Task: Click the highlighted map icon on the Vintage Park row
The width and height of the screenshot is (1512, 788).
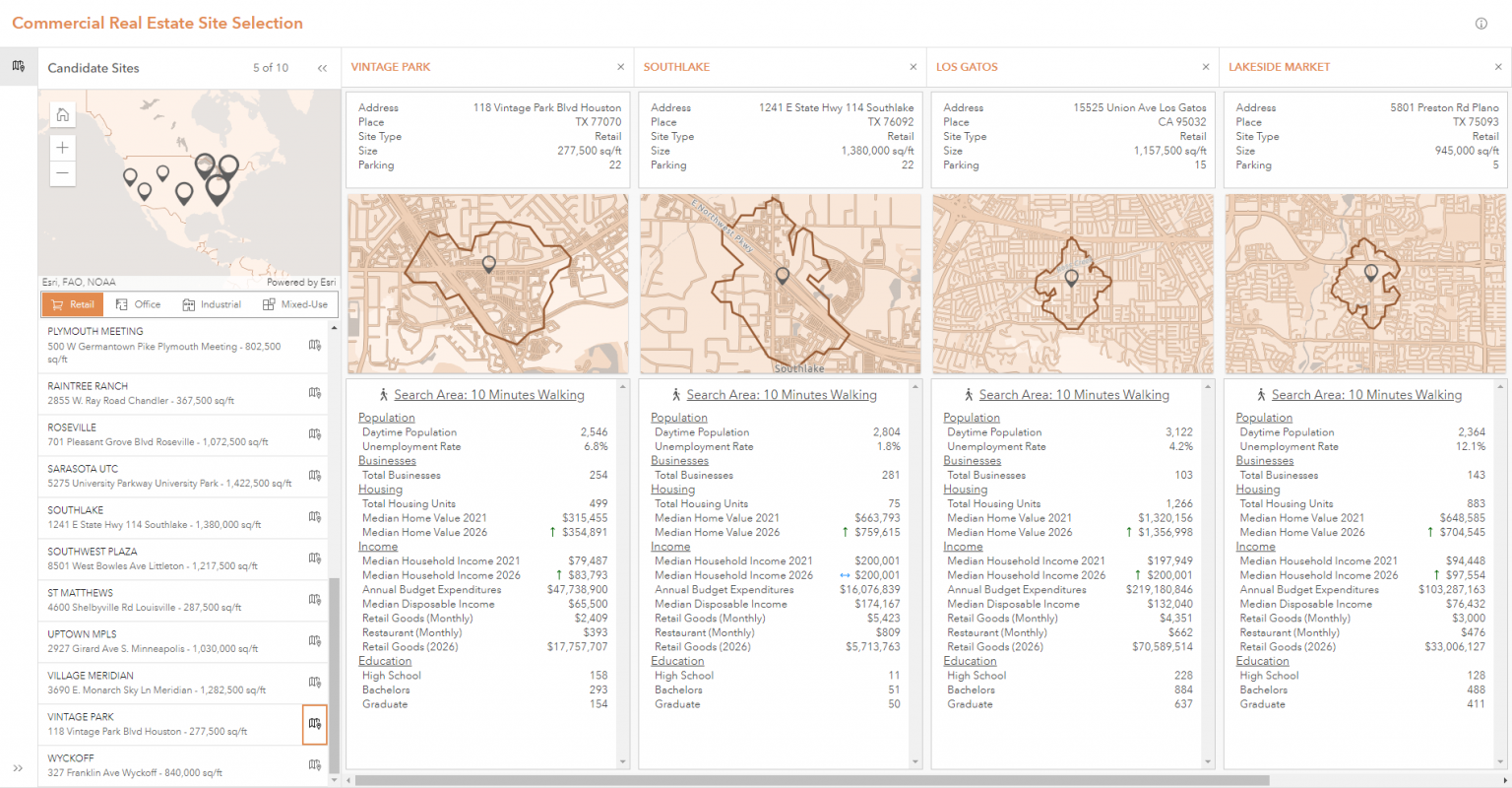Action: pyautogui.click(x=315, y=724)
